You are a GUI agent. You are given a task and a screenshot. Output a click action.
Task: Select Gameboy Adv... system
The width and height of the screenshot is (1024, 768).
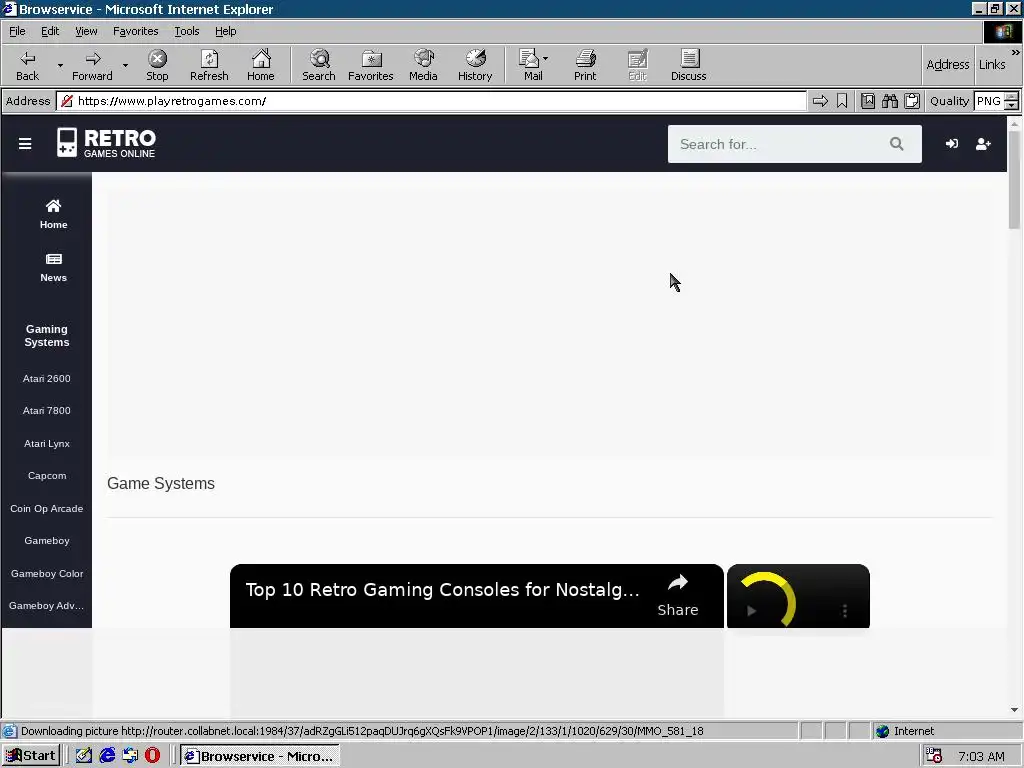(x=46, y=605)
